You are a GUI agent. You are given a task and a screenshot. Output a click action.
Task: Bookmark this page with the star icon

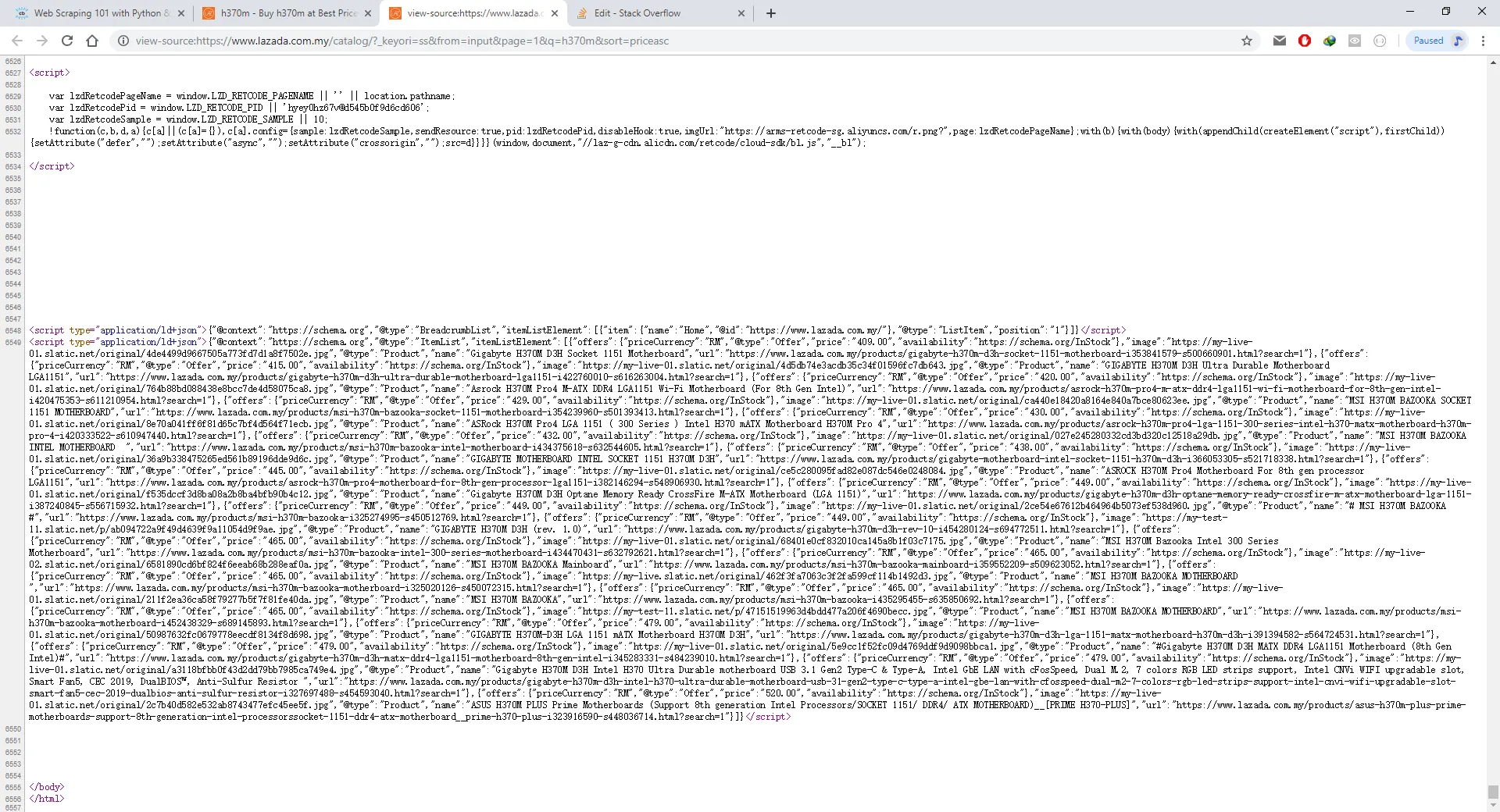[x=1247, y=41]
